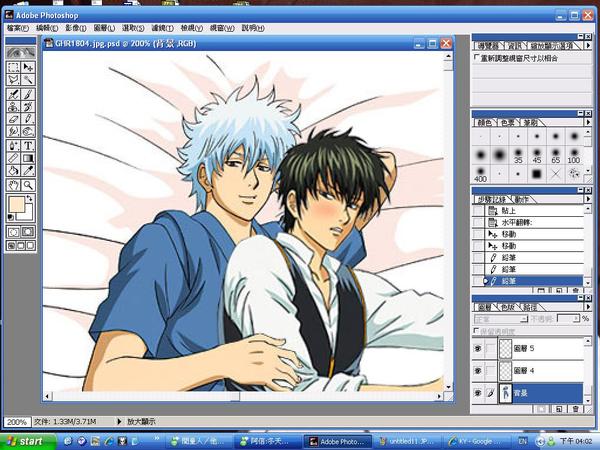600x450 pixels.
Task: Select the Type tool
Action: point(28,146)
